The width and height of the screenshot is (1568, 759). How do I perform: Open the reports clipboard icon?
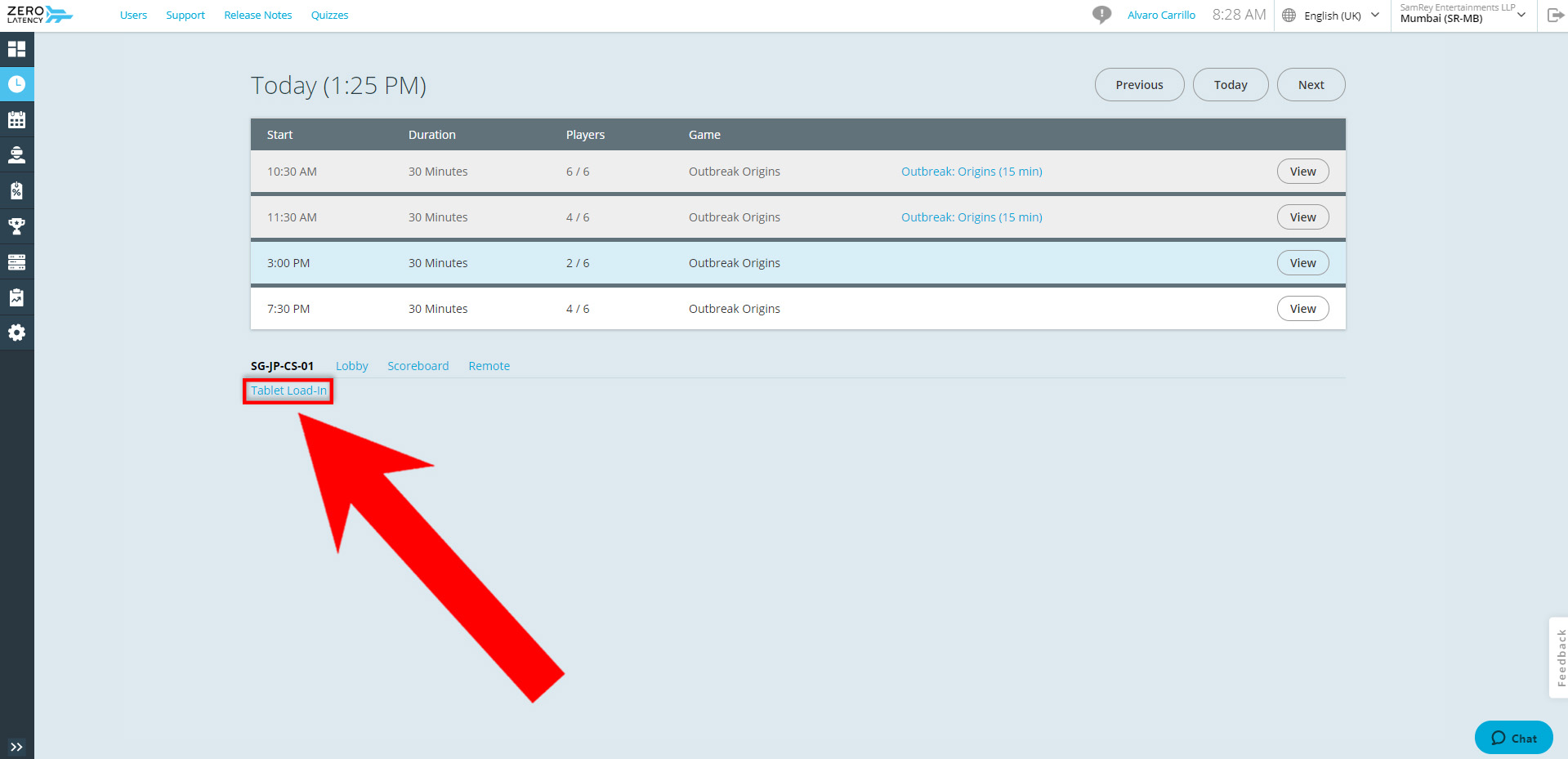[16, 297]
